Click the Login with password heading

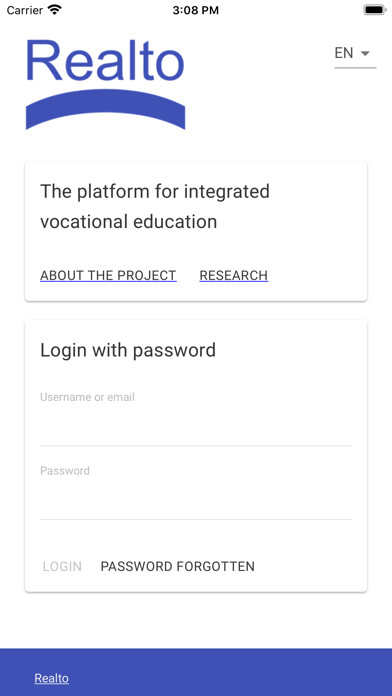click(x=128, y=350)
